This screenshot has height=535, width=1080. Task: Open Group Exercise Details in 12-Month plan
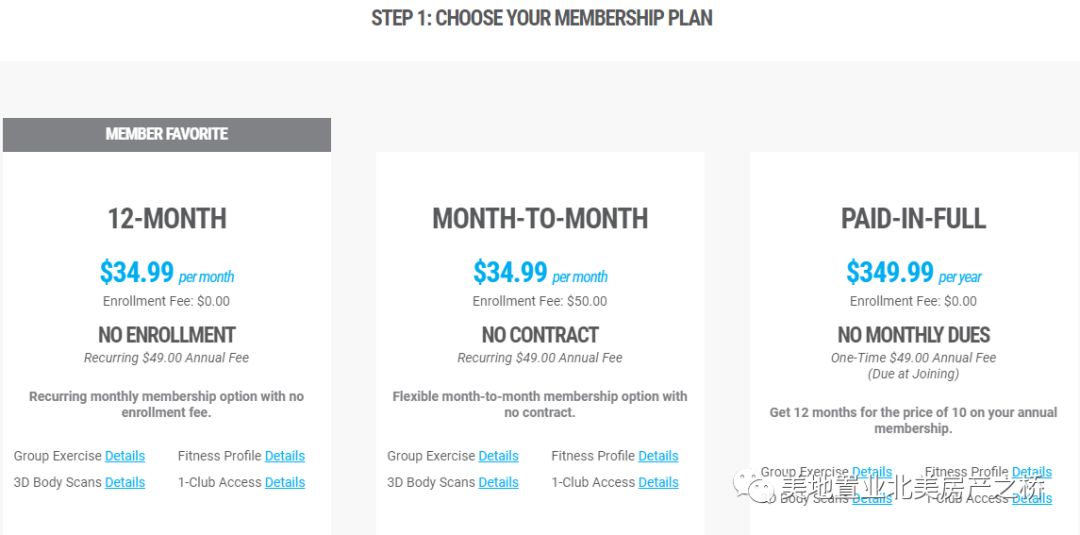pyautogui.click(x=125, y=456)
